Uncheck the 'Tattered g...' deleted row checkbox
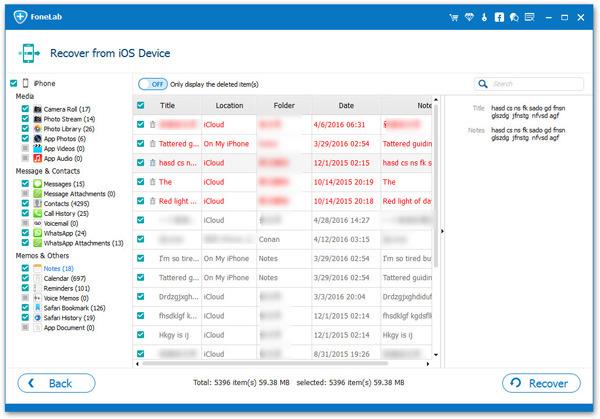Image resolution: width=600 pixels, height=419 pixels. coord(140,143)
